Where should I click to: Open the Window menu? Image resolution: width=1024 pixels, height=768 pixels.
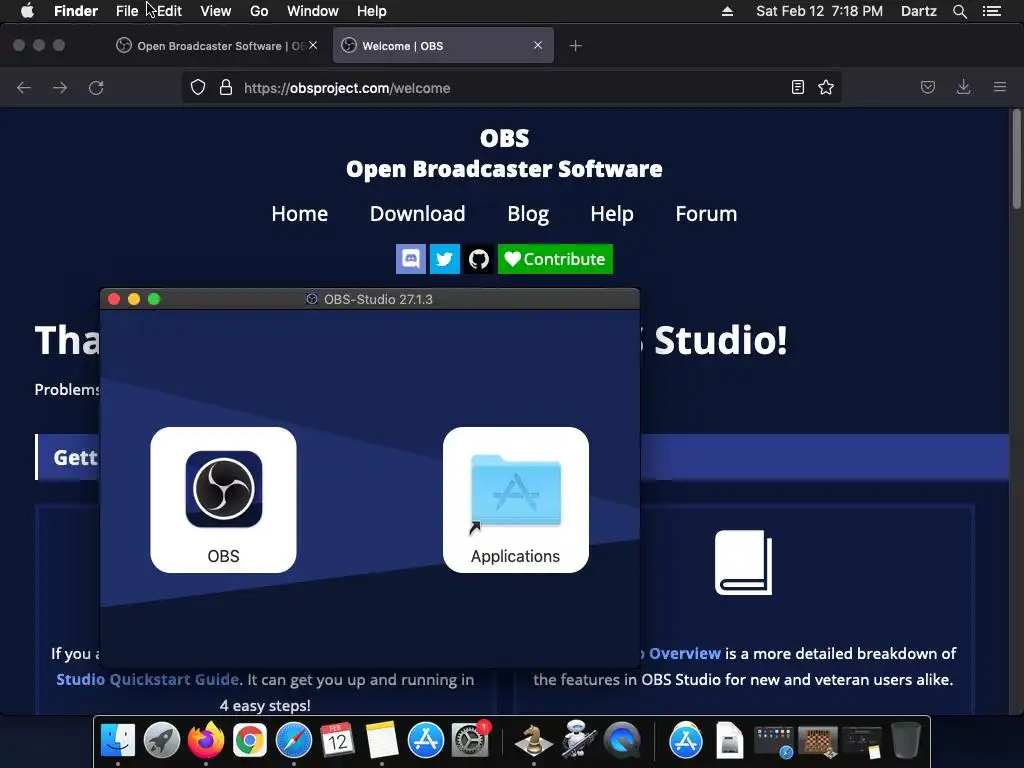pyautogui.click(x=313, y=11)
